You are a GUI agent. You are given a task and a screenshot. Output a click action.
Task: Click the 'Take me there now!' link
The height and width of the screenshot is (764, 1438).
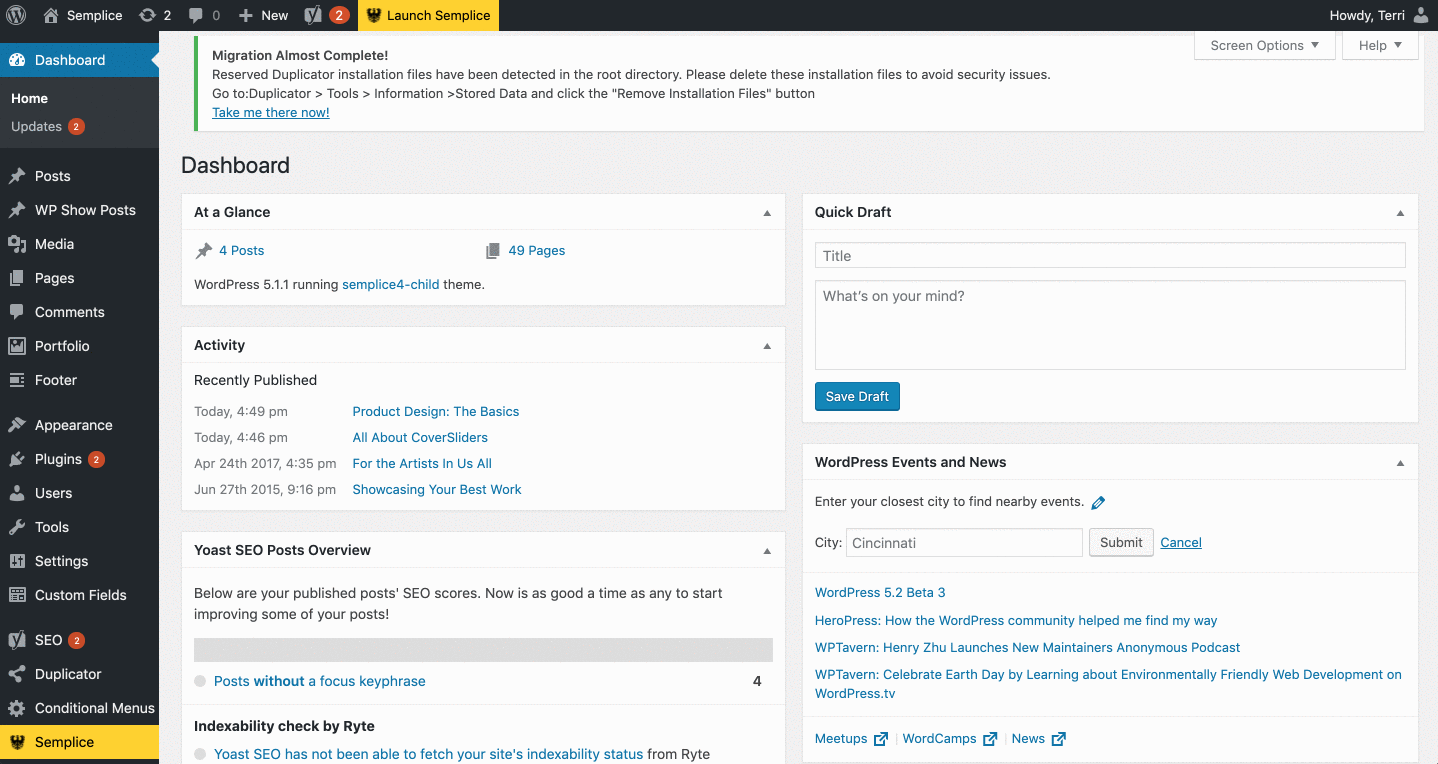270,112
